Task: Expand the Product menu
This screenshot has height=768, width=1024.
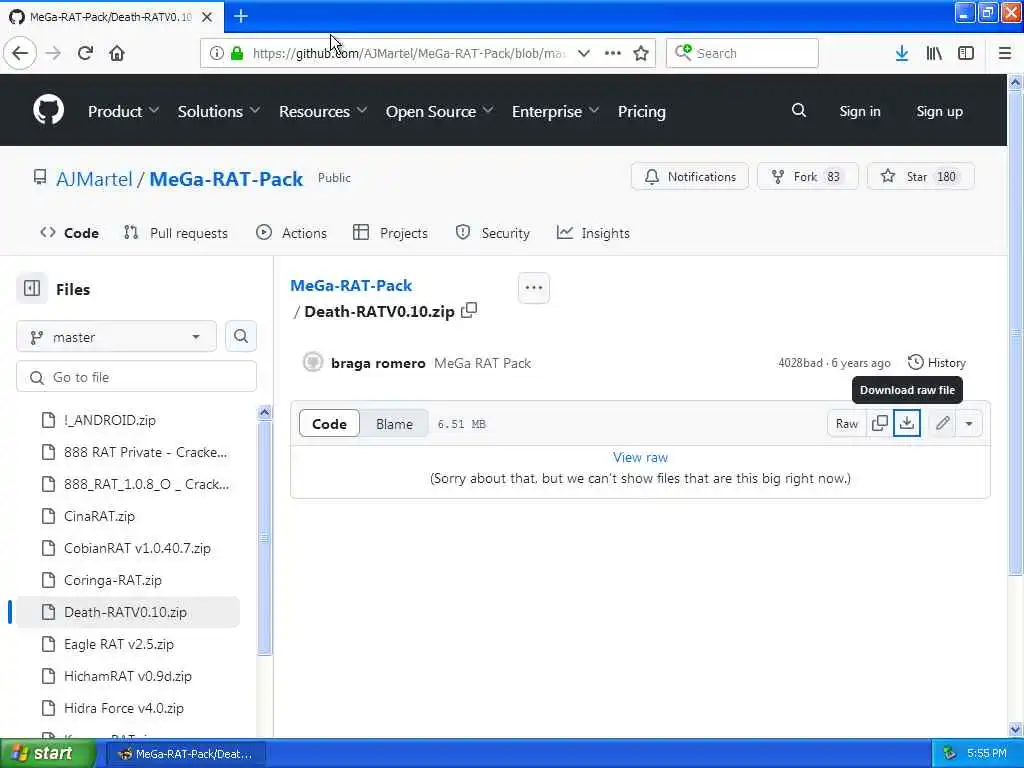Action: point(123,112)
